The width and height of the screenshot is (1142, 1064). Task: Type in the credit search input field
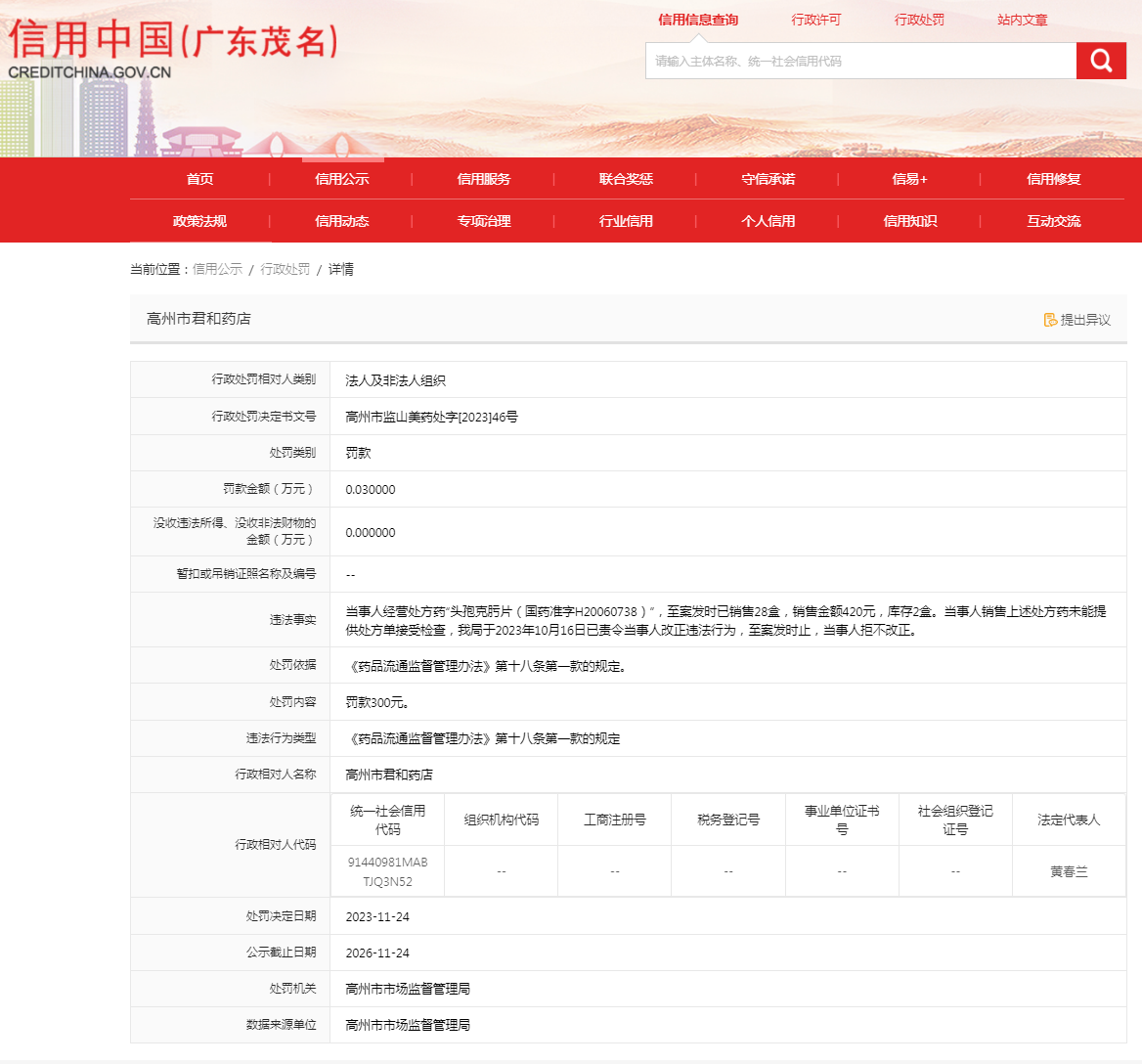pyautogui.click(x=860, y=61)
